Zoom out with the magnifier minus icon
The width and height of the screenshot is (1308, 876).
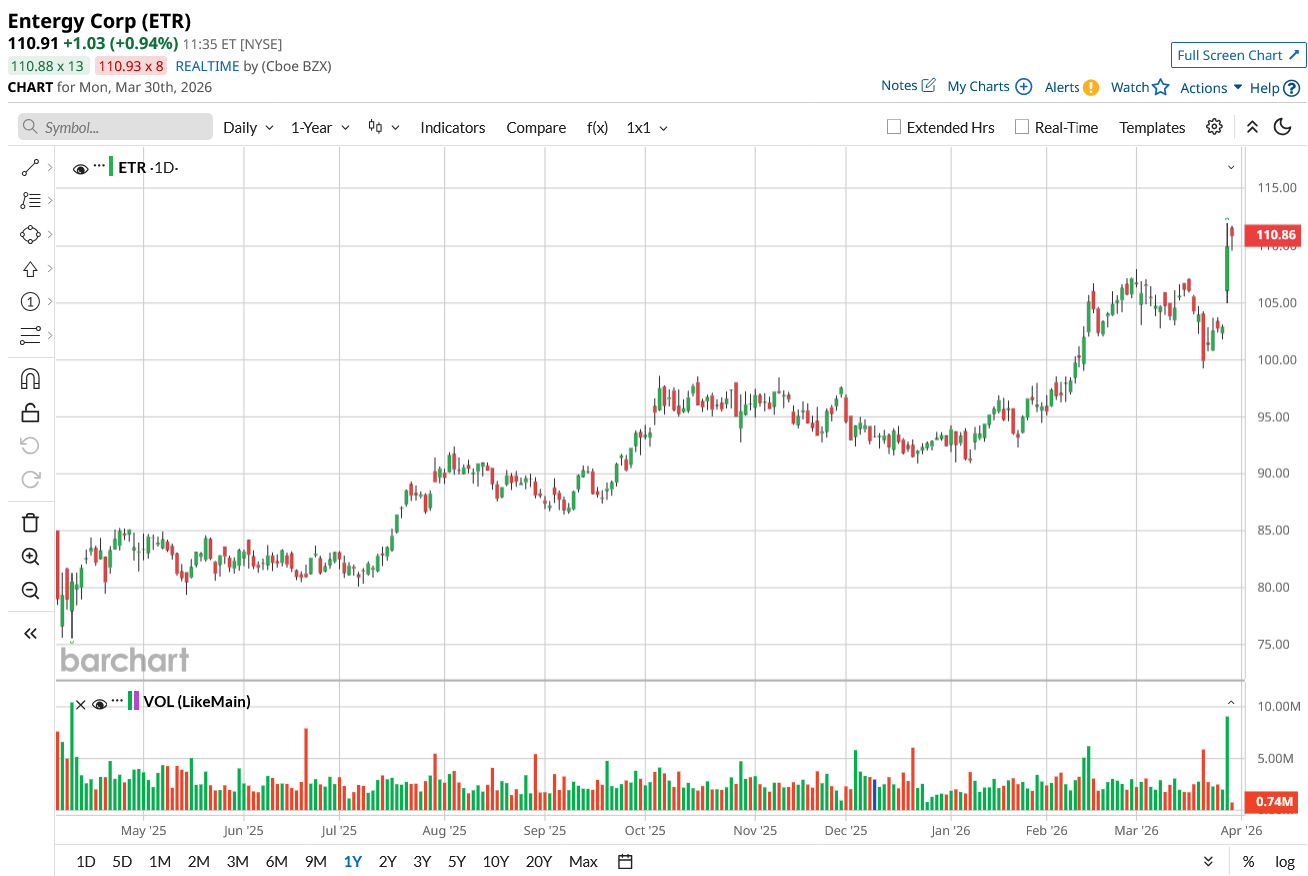tap(30, 591)
